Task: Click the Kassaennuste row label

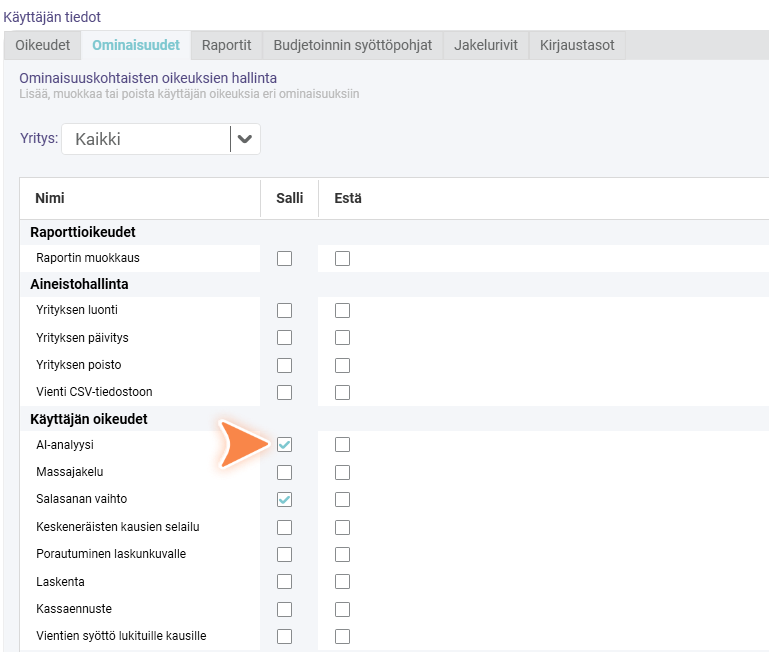Action: (x=74, y=609)
